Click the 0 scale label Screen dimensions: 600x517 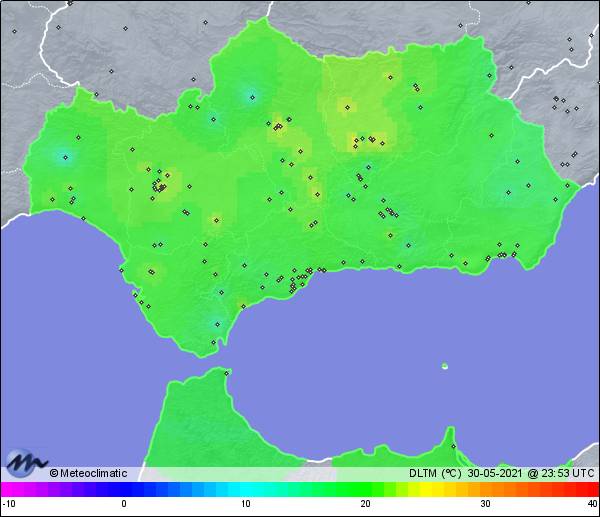pyautogui.click(x=124, y=504)
